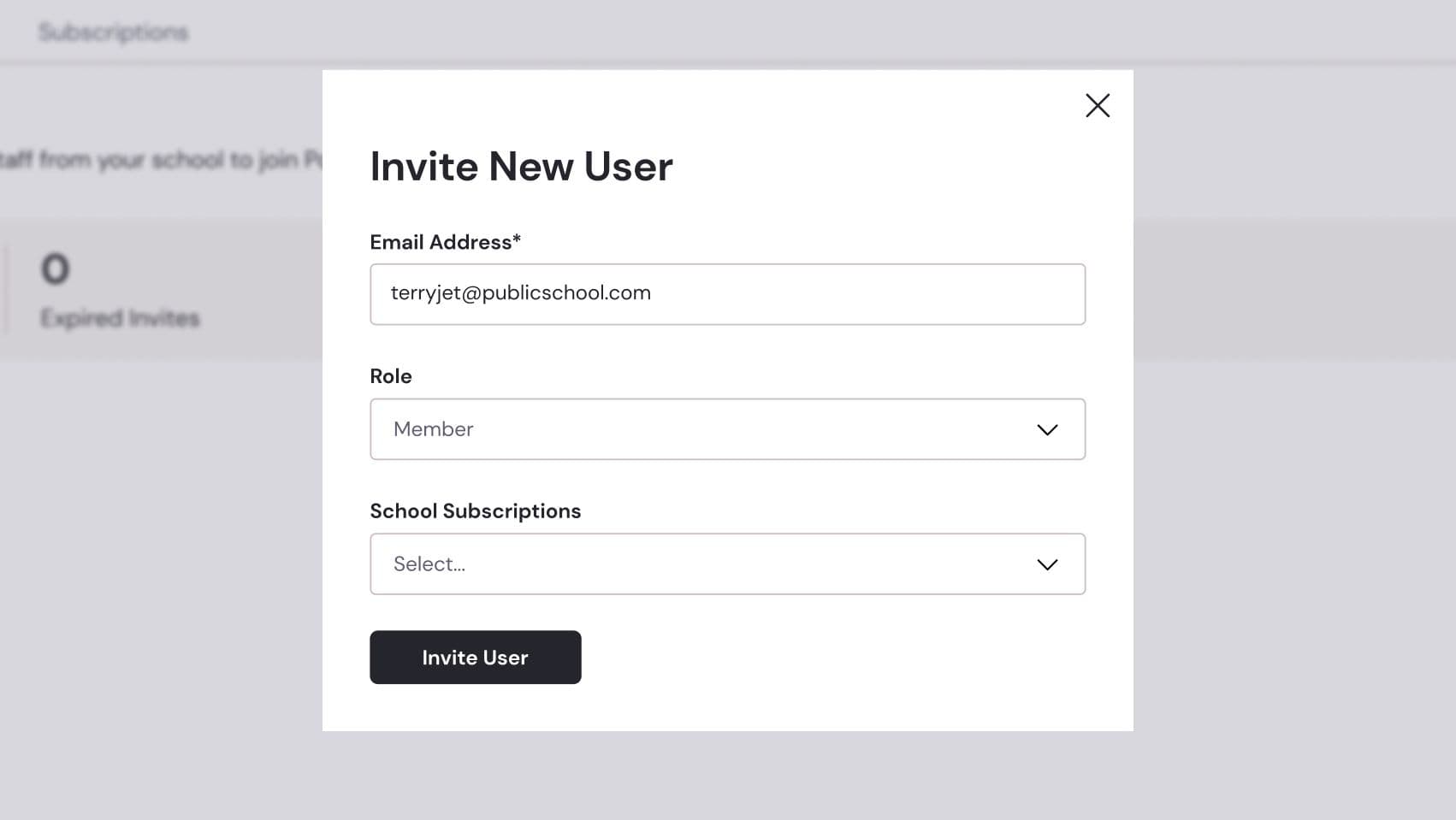Image resolution: width=1456 pixels, height=820 pixels.
Task: Click the School Subscriptions label
Action: [x=475, y=511]
